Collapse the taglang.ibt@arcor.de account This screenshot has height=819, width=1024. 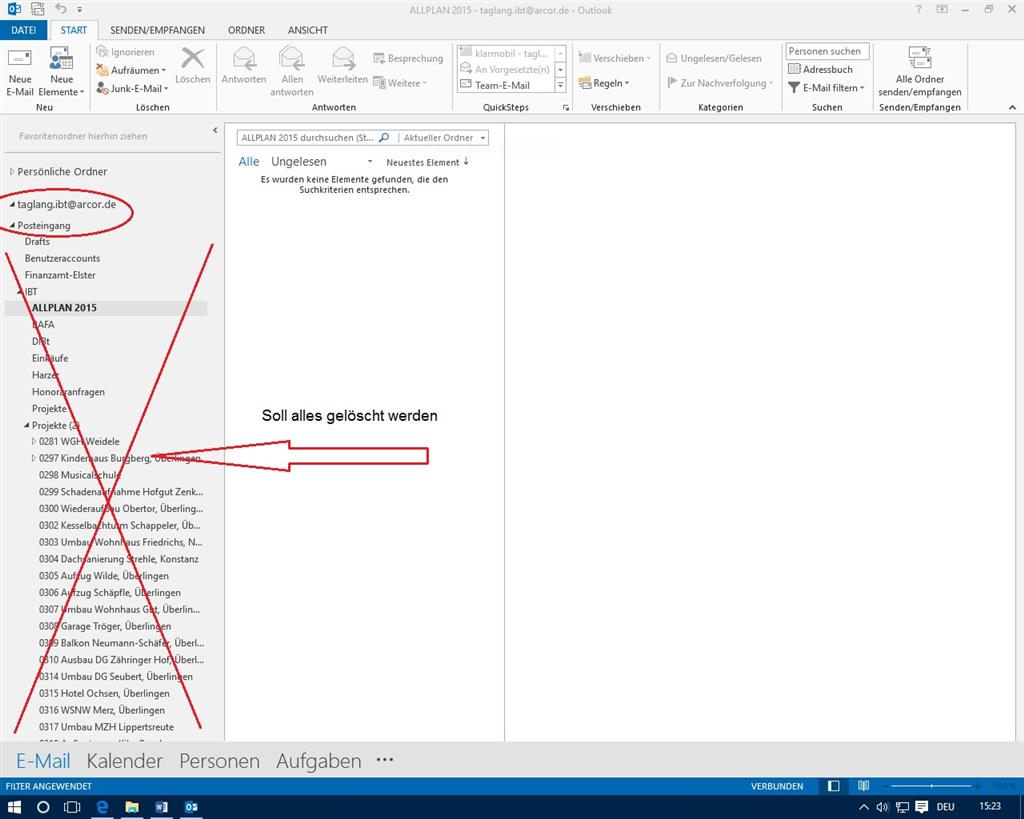coord(12,204)
